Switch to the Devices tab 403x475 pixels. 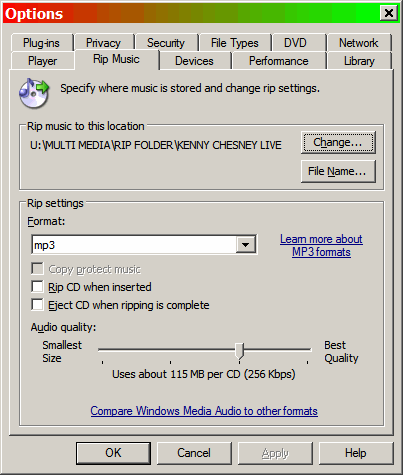pyautogui.click(x=194, y=61)
